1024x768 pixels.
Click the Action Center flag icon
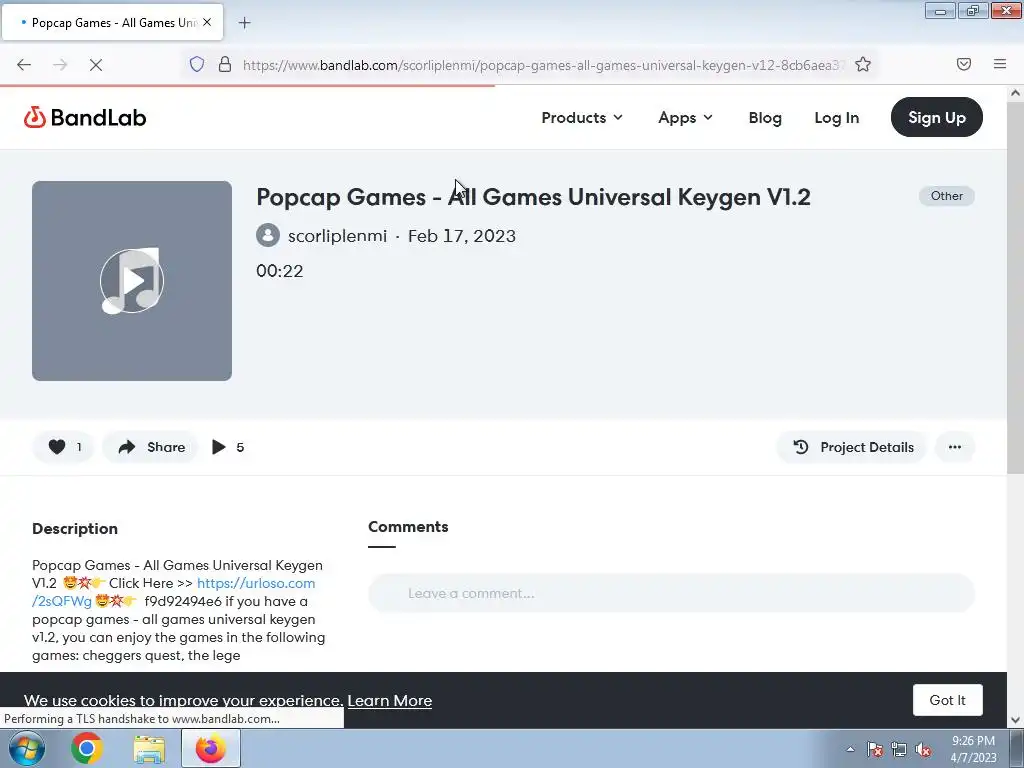(x=875, y=750)
